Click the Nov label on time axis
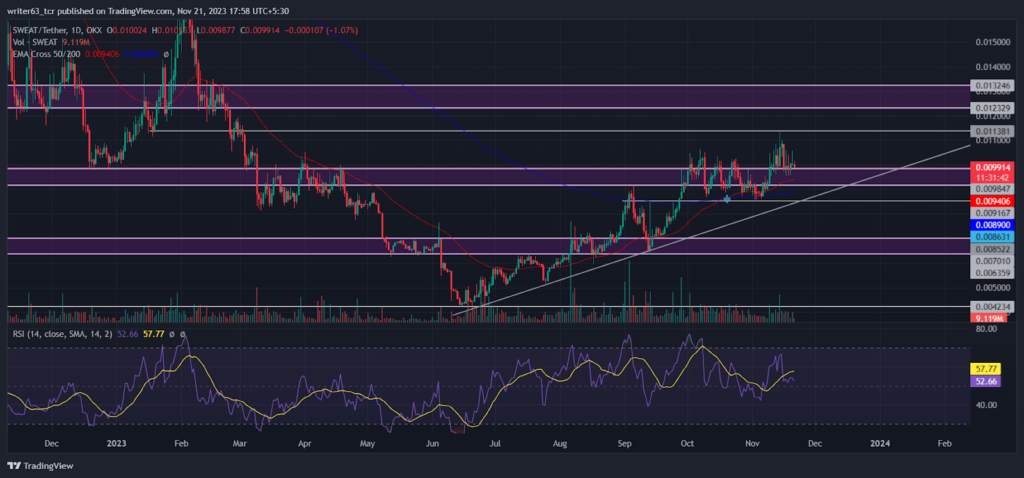 pos(752,443)
